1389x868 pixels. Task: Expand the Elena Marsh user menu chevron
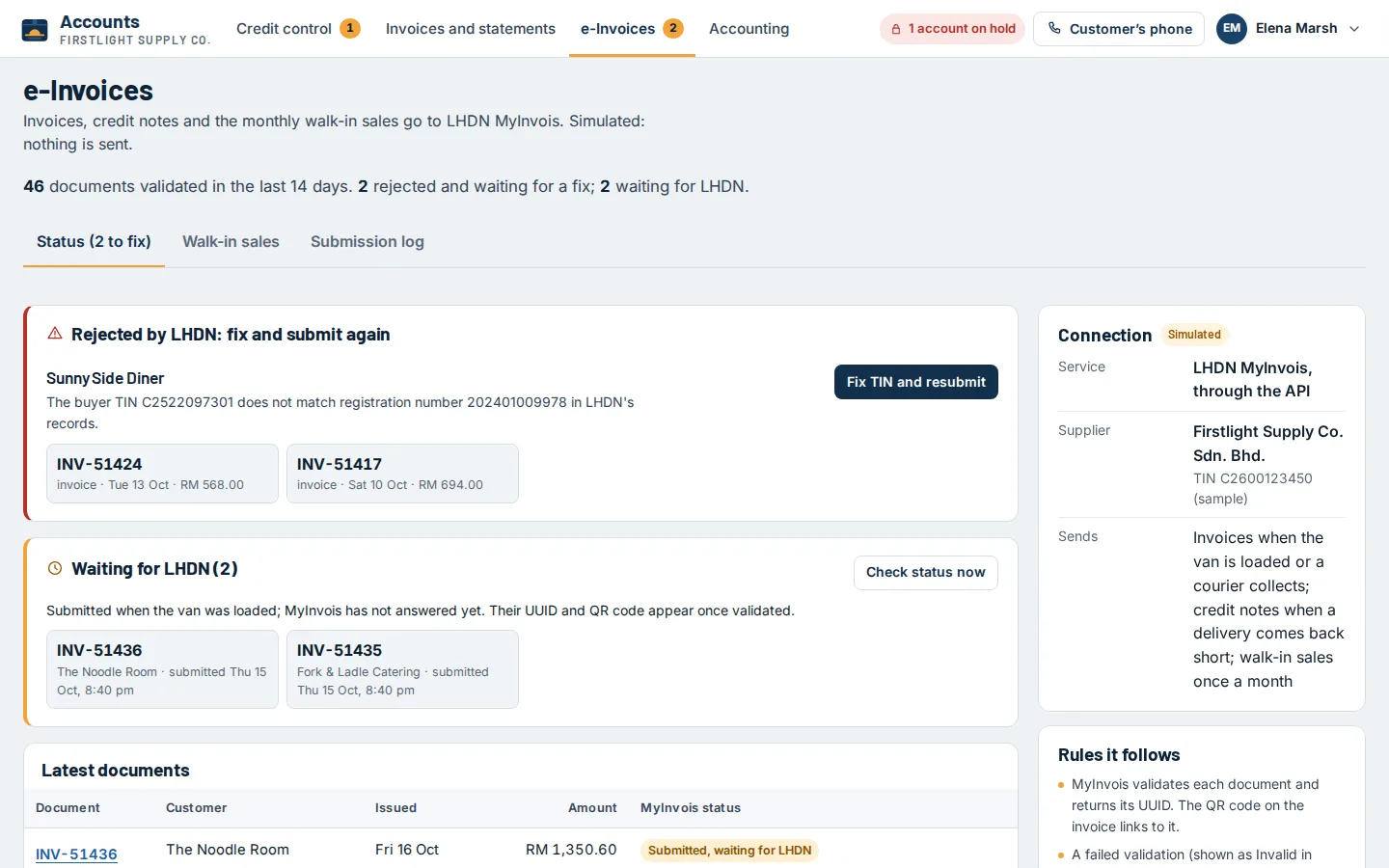1354,29
